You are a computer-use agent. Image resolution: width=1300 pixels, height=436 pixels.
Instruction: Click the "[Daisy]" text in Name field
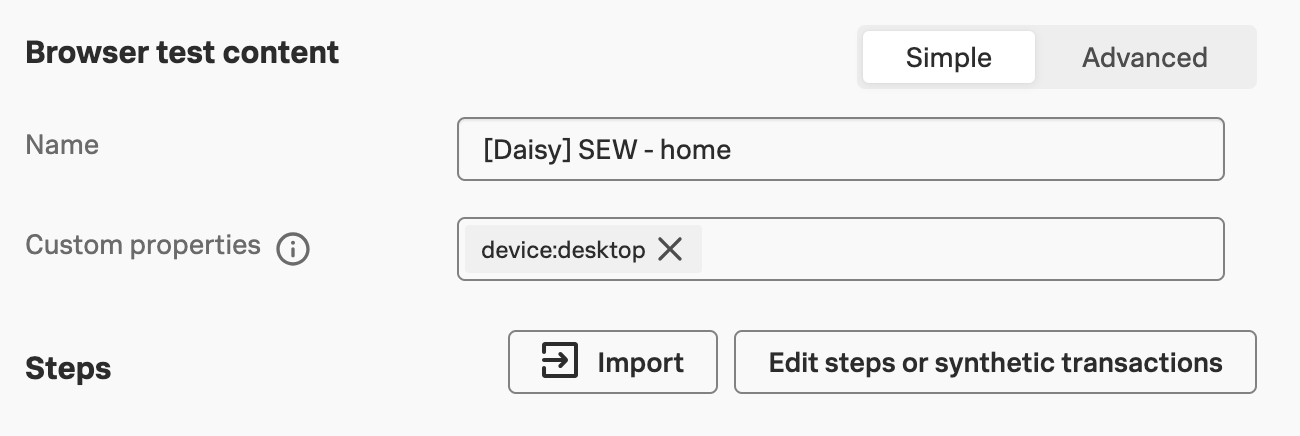(525, 150)
